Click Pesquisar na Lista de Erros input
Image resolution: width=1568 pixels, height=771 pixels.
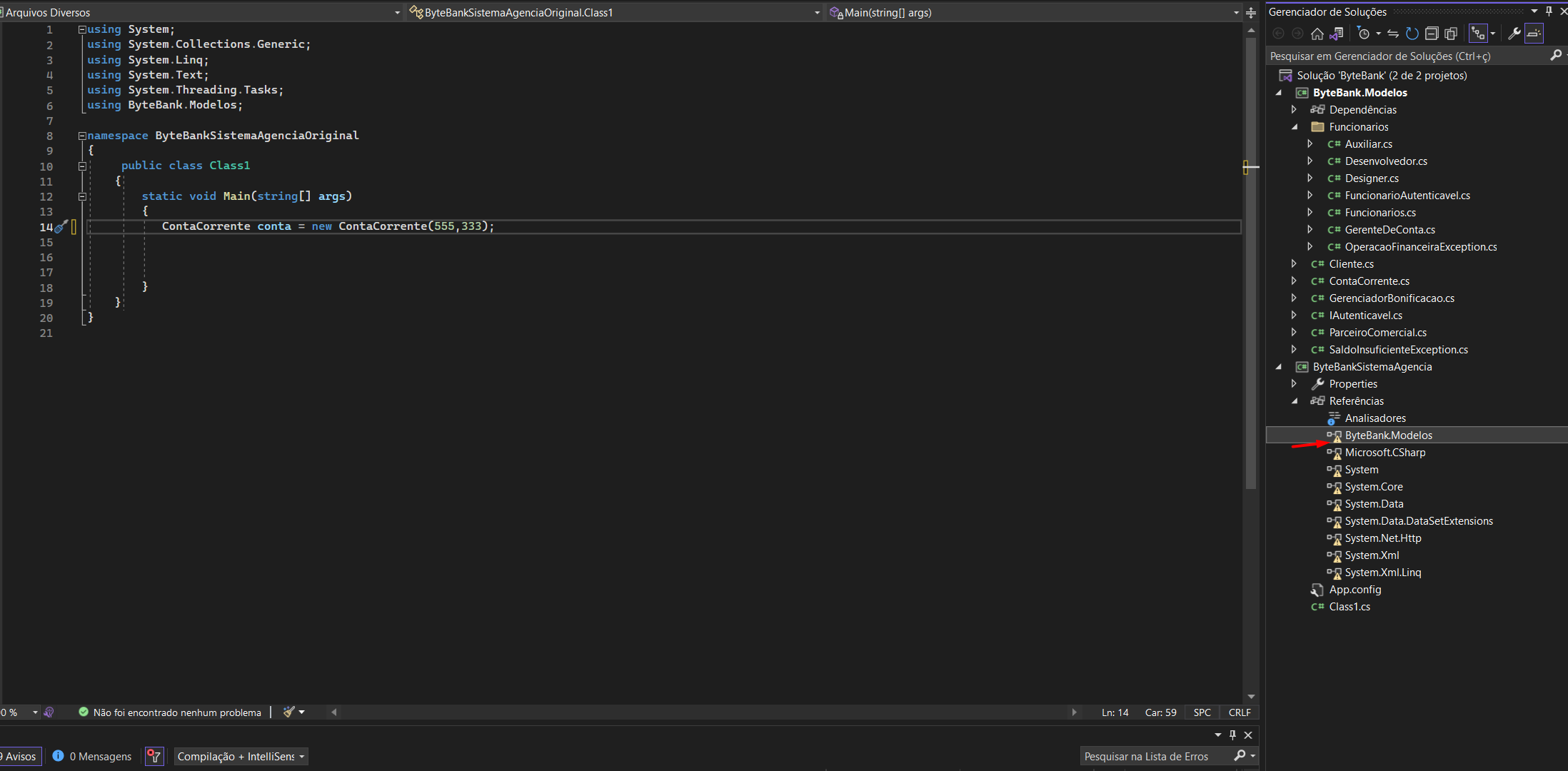tap(1159, 756)
